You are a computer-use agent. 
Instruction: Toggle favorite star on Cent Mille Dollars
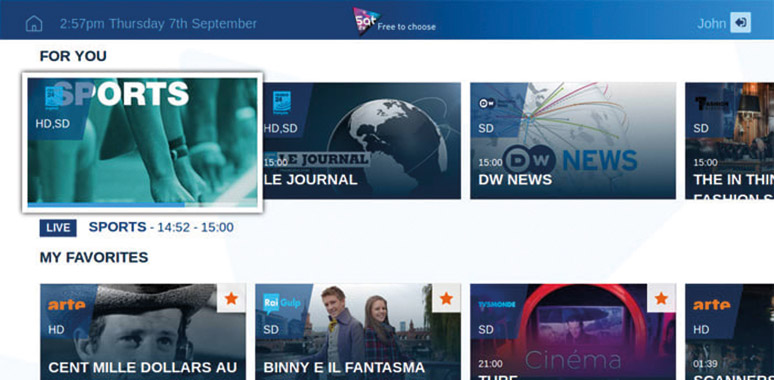coord(231,298)
